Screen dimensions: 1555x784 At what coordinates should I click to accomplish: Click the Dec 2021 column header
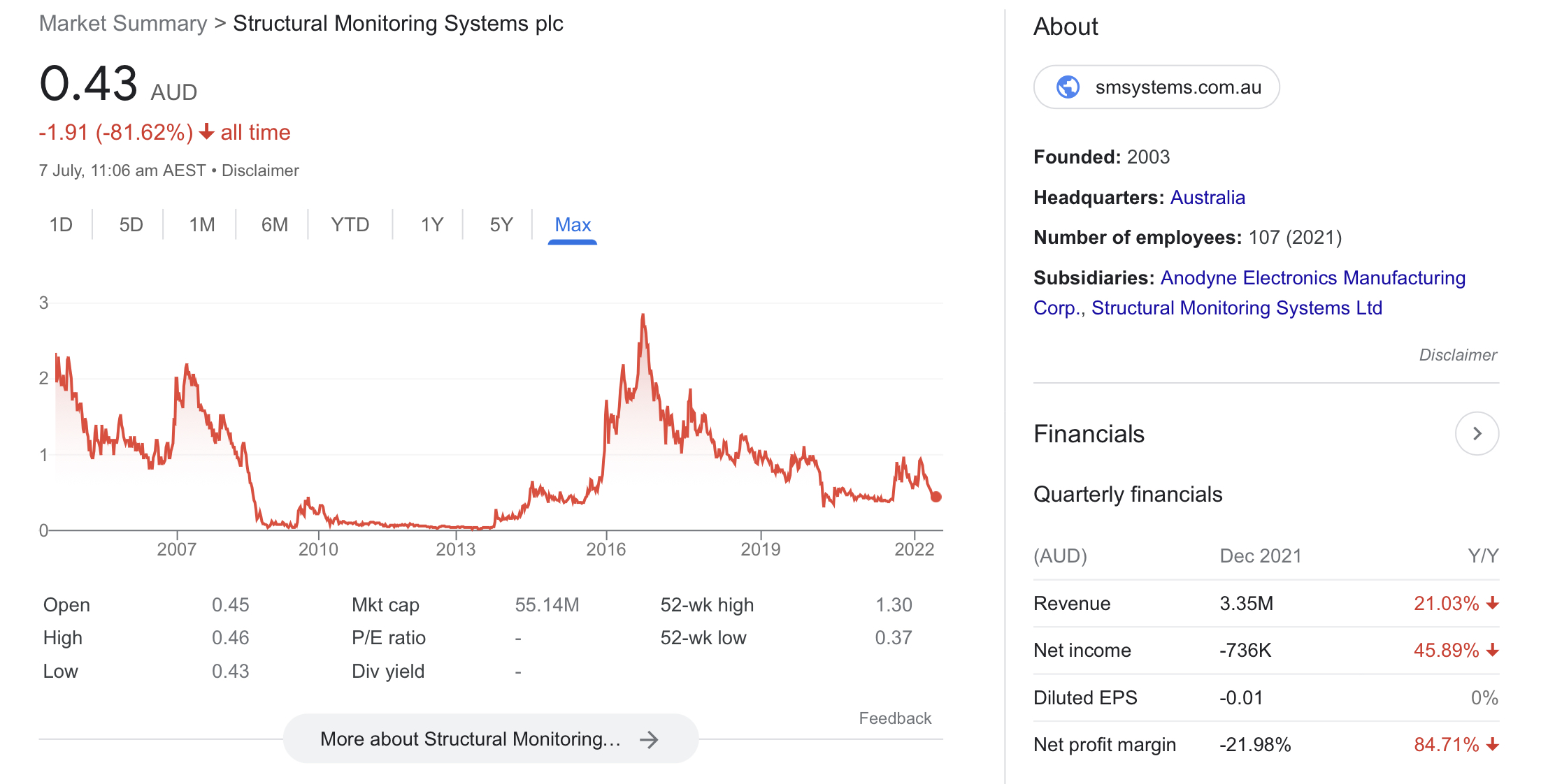point(1261,556)
